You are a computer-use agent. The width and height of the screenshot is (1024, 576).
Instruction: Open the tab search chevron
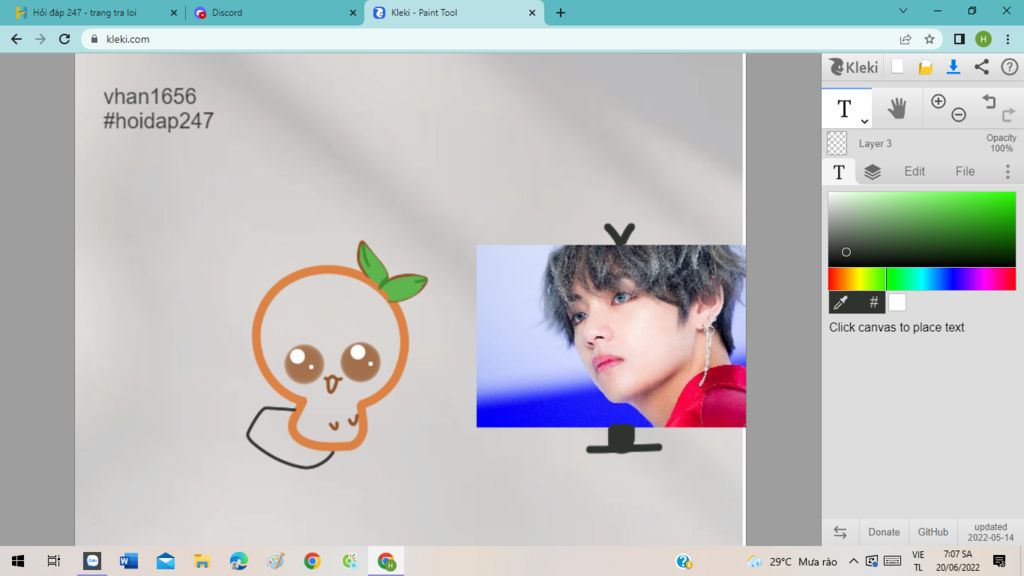[x=903, y=11]
